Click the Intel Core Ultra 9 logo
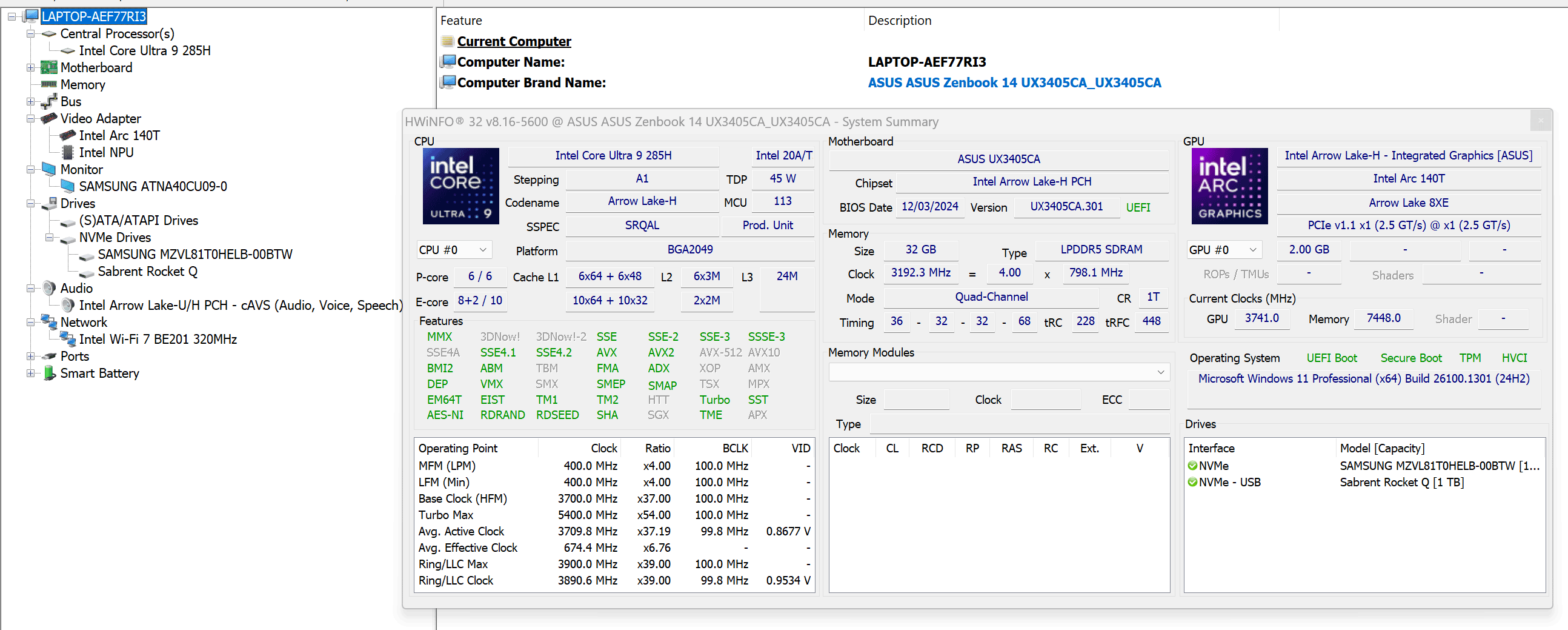Screen dimensions: 1568x630 461,186
